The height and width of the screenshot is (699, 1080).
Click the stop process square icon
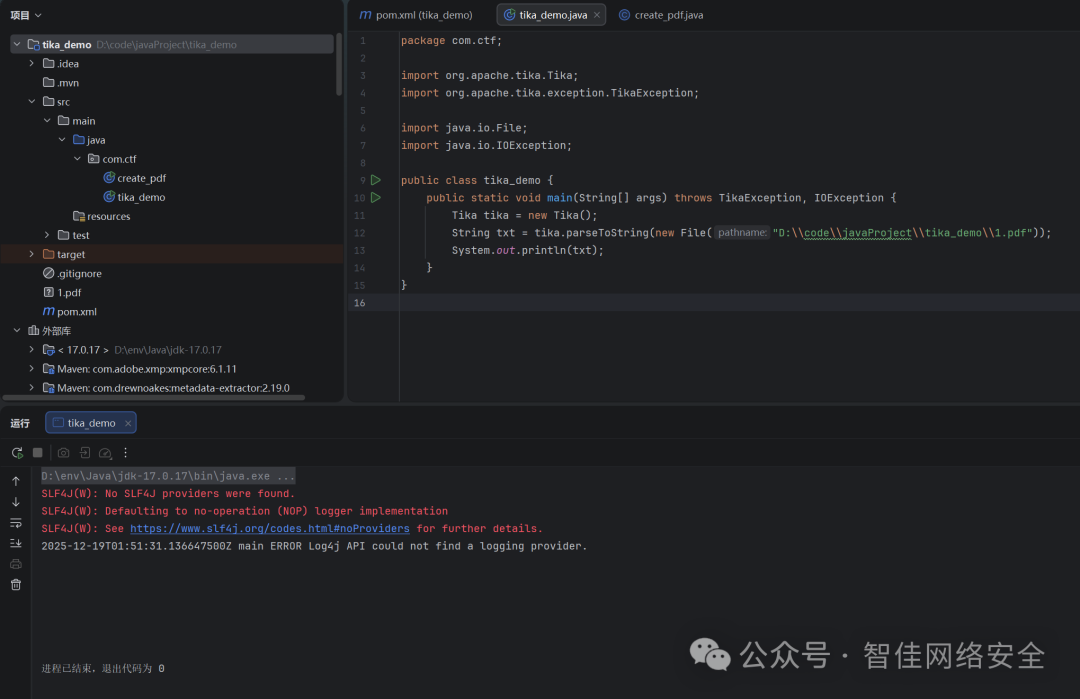[38, 453]
